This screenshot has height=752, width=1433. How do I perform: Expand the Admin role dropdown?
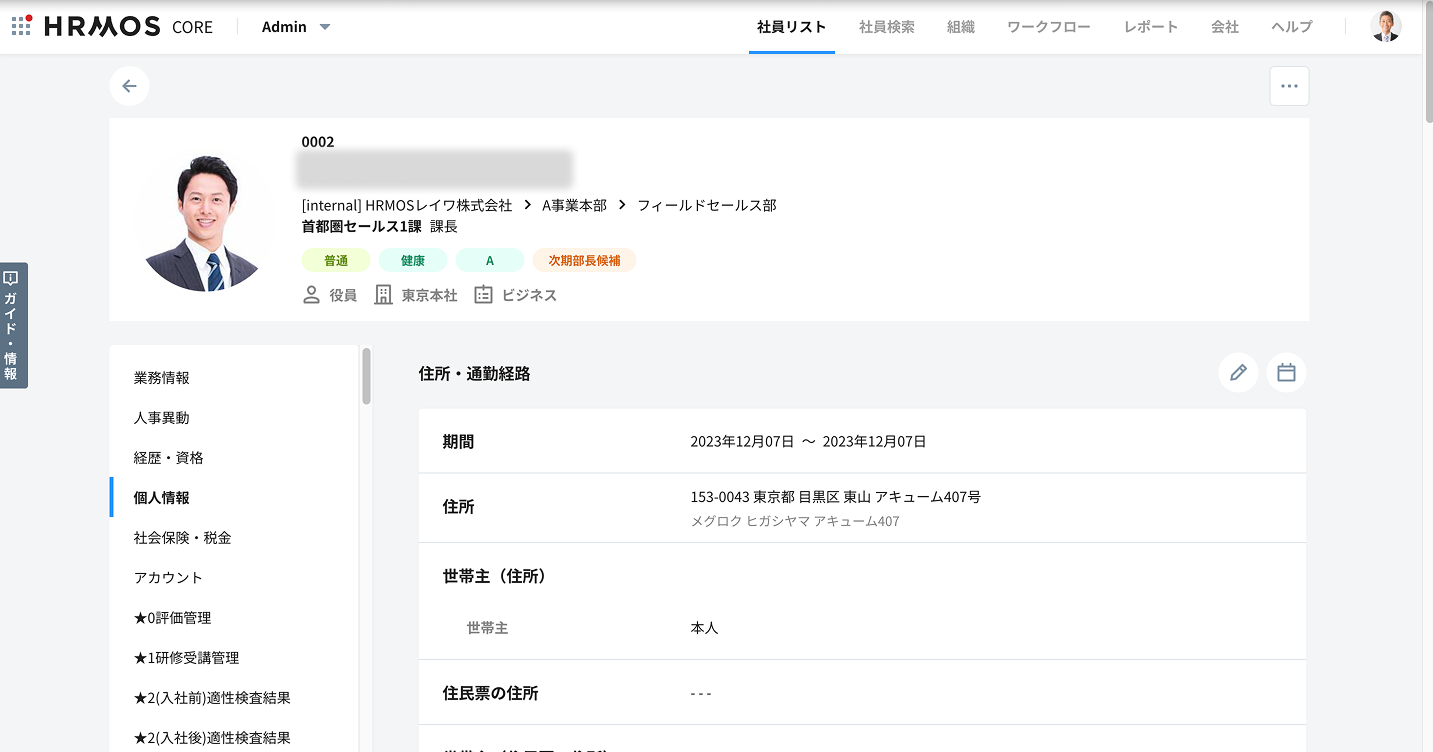pos(296,27)
